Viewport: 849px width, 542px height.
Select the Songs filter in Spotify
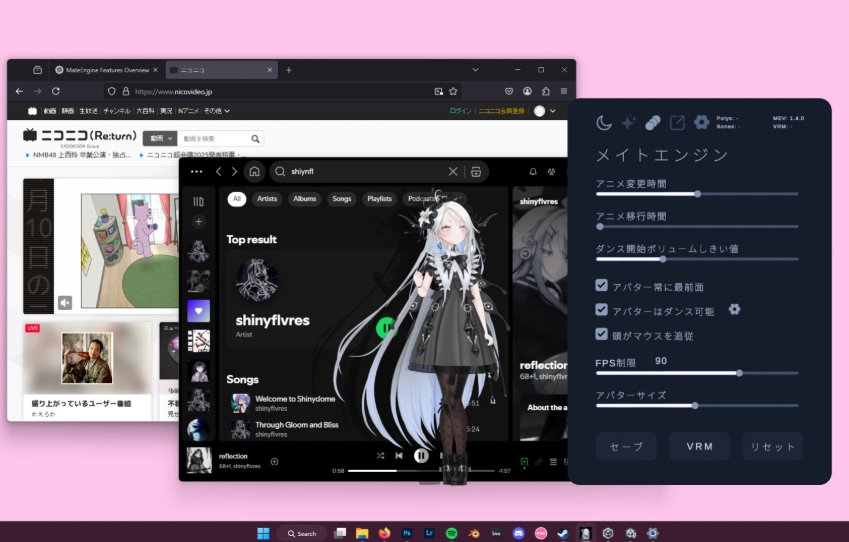(x=342, y=199)
